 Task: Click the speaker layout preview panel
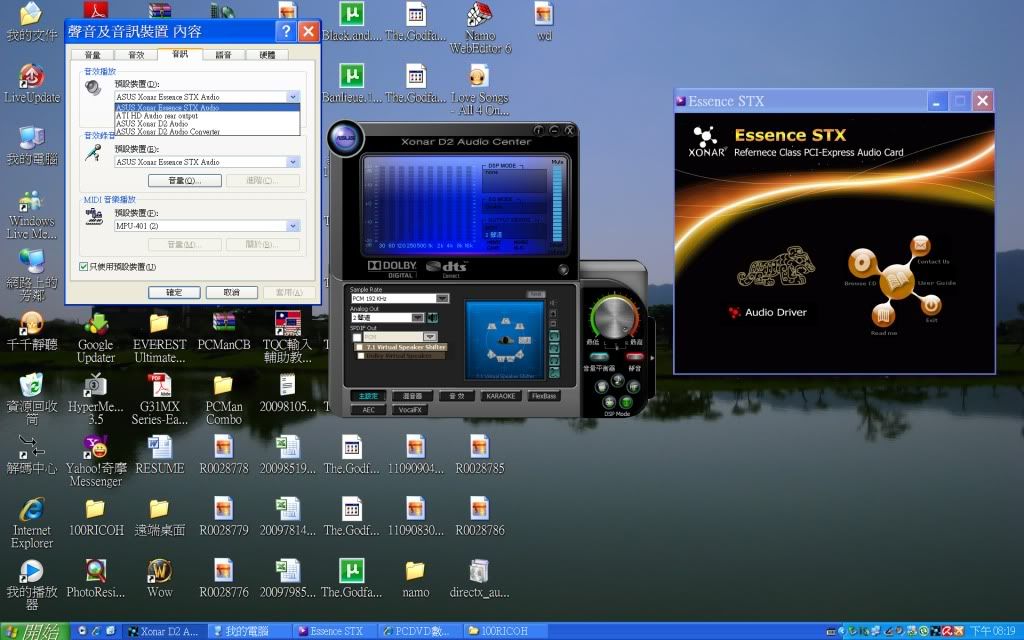click(x=504, y=340)
